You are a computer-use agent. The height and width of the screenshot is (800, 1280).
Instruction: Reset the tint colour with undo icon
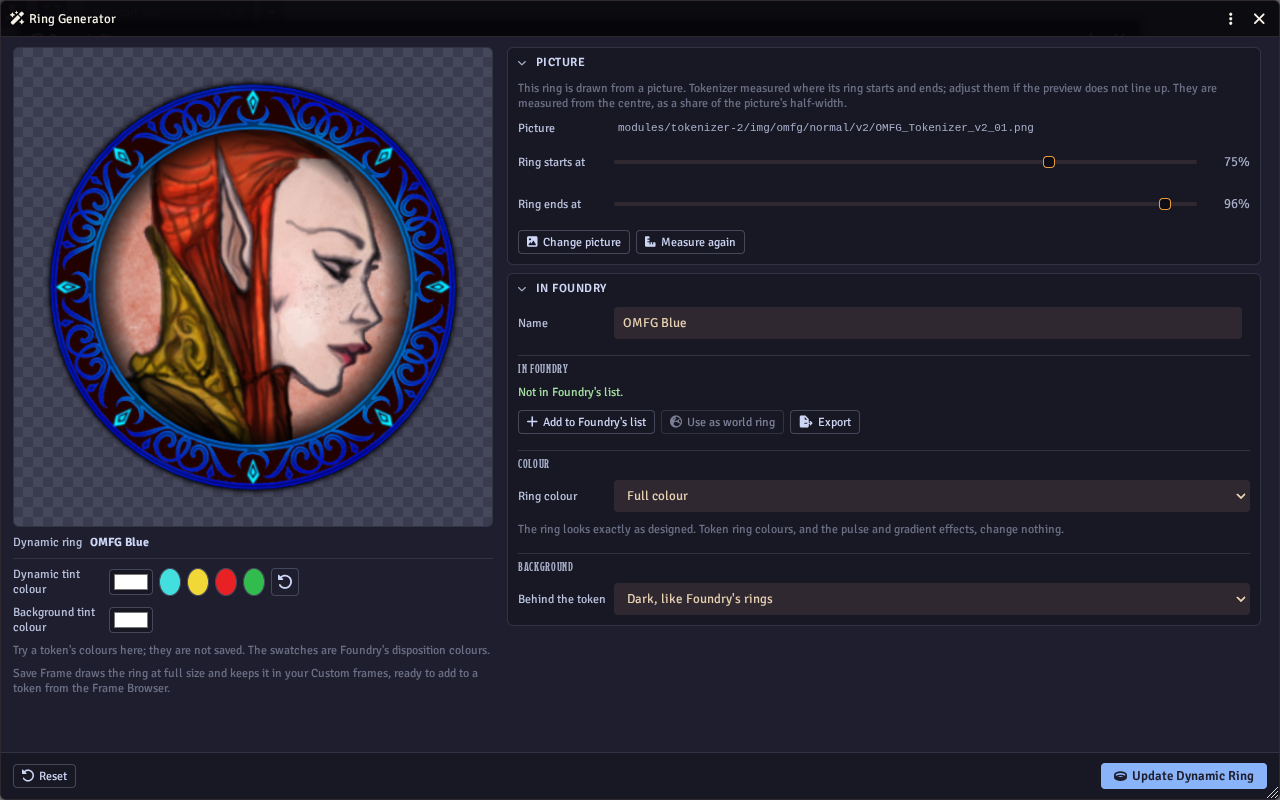(x=285, y=582)
